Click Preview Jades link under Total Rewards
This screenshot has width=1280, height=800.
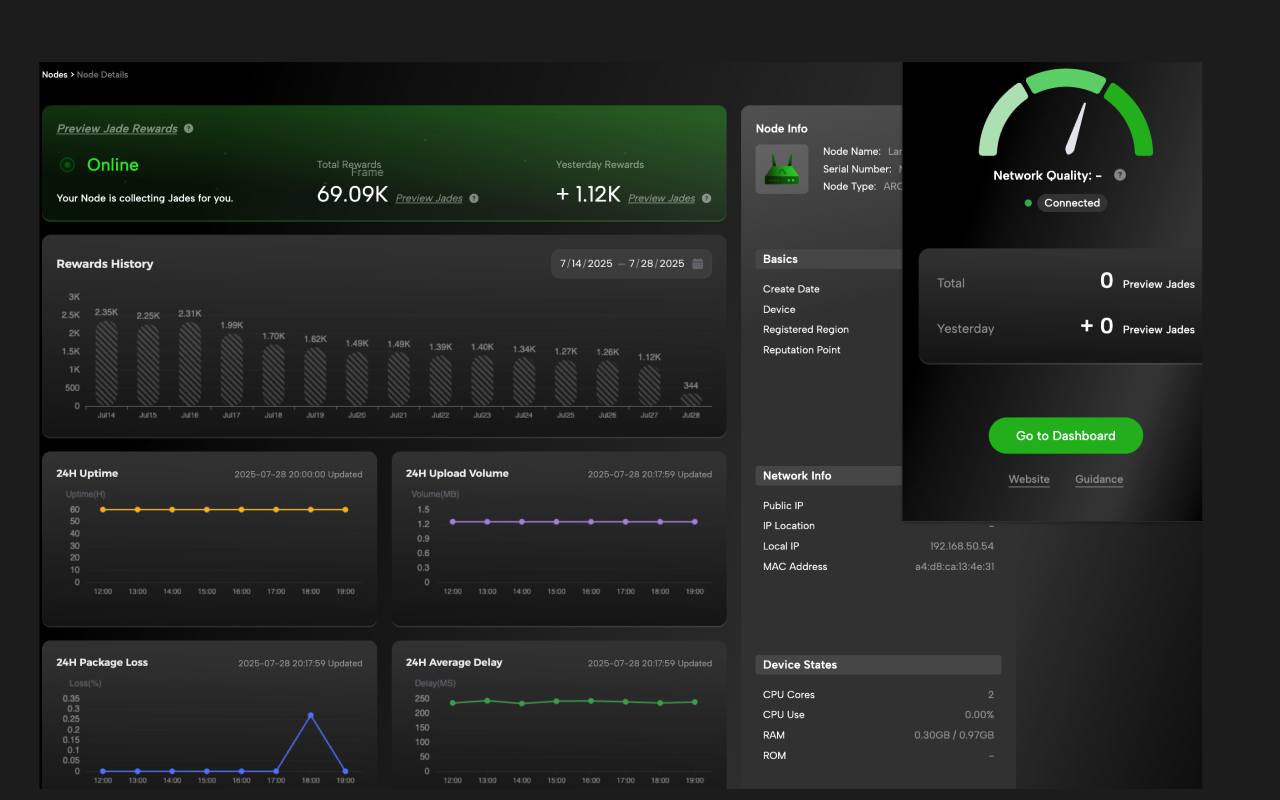429,198
